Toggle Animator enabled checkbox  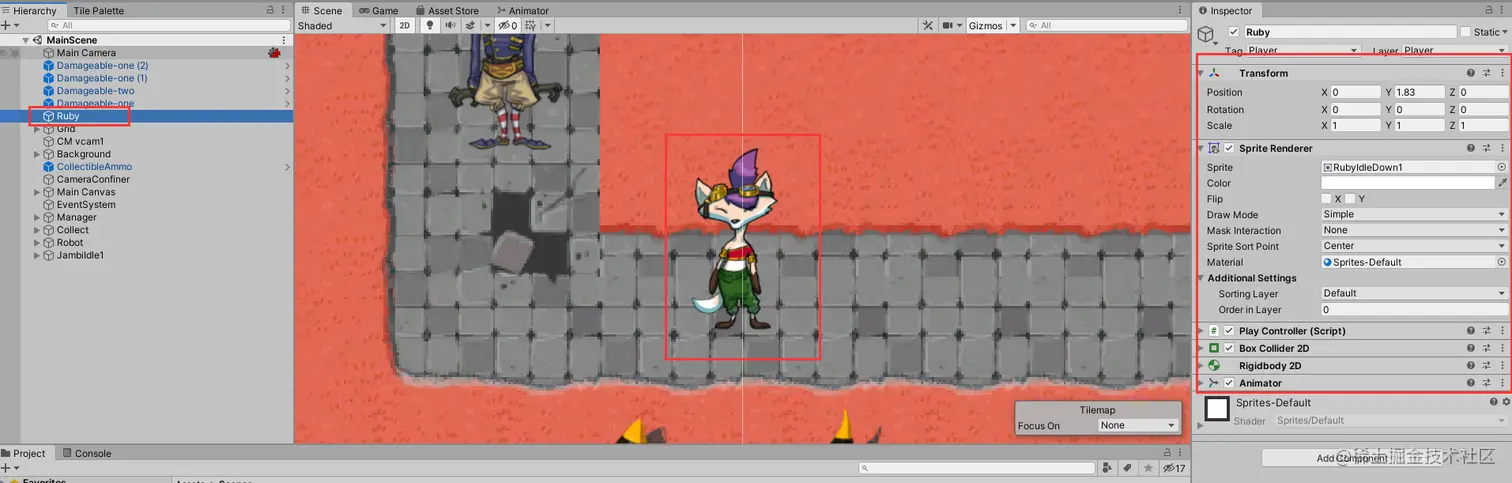pos(1229,383)
